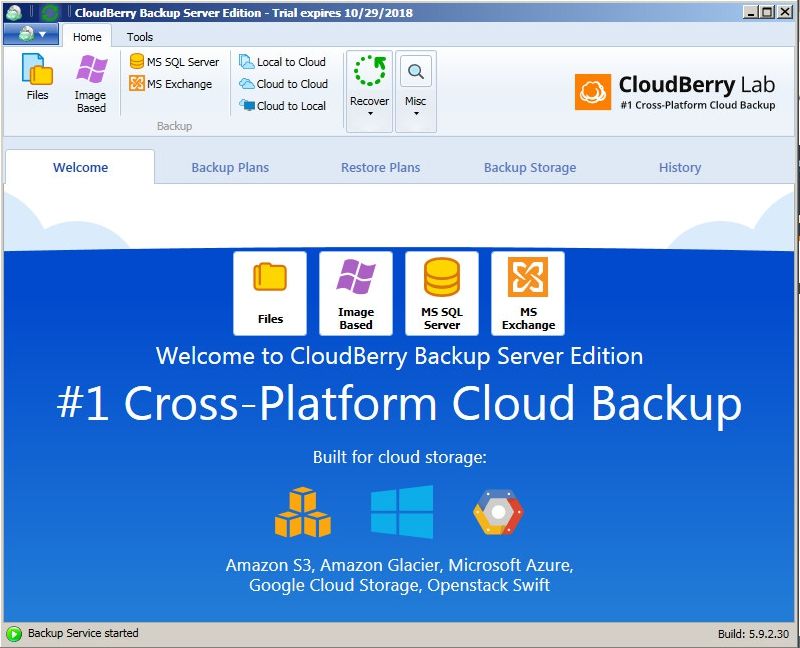The width and height of the screenshot is (800, 648).
Task: Choose Cloud to Local backup option
Action: point(282,106)
